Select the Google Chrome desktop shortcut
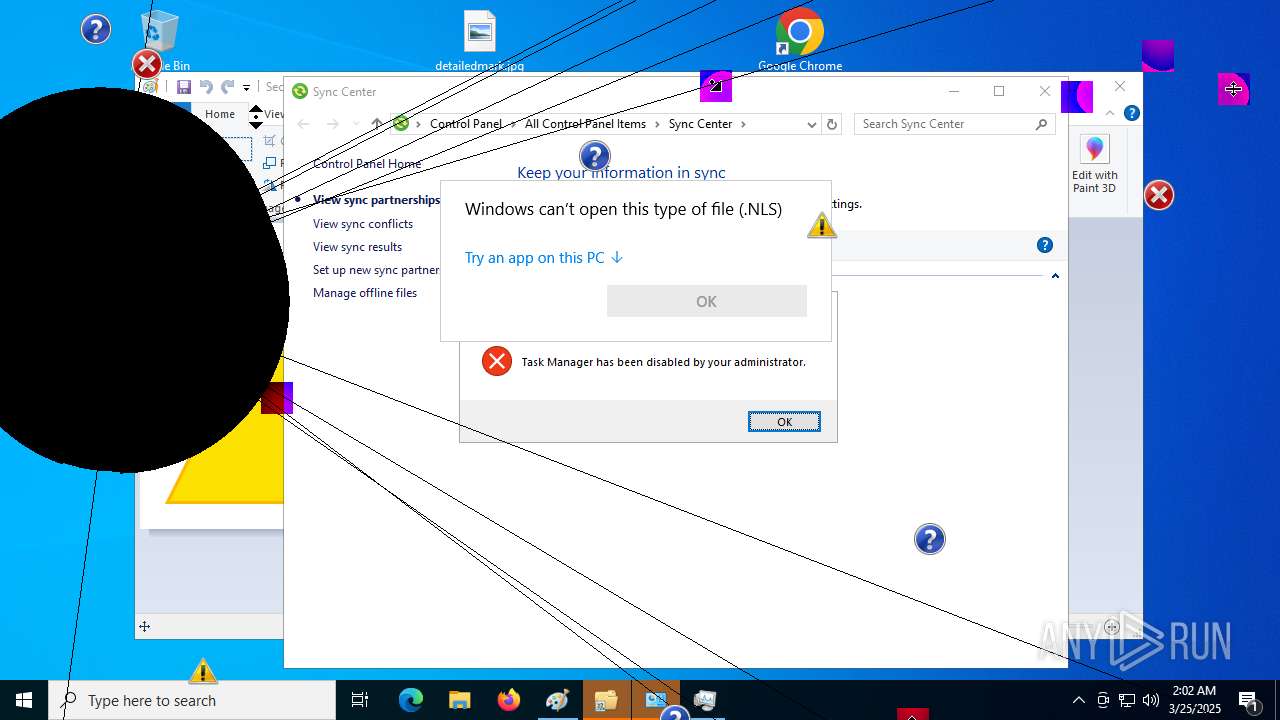The image size is (1280, 720). click(x=800, y=42)
